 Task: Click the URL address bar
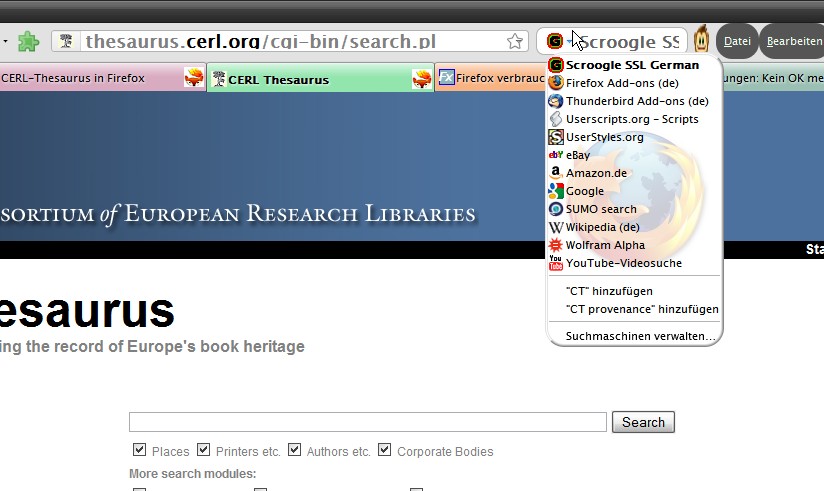[292, 42]
